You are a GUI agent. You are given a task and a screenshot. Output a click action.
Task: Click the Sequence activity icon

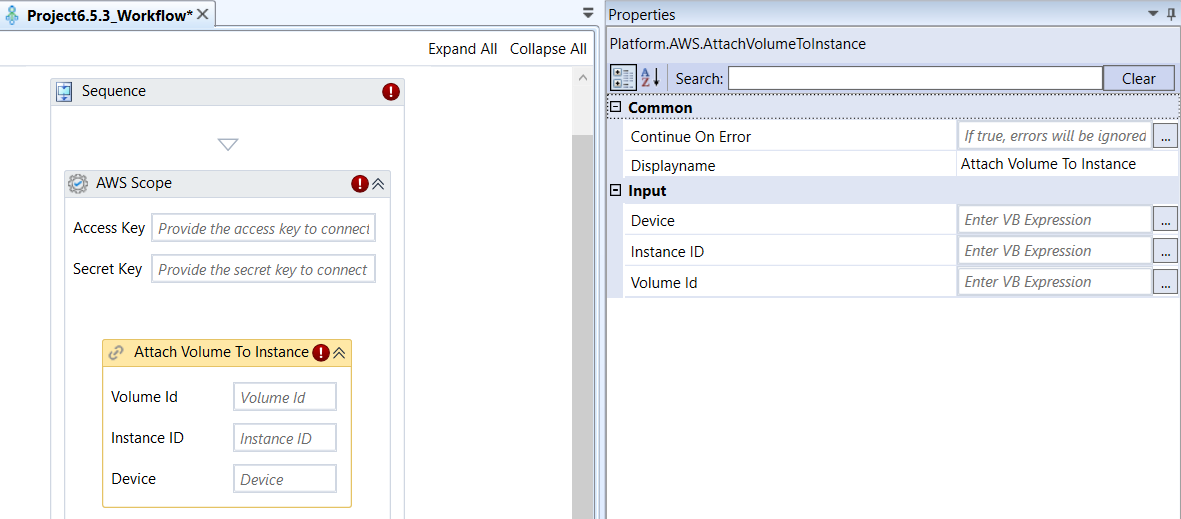pos(66,92)
